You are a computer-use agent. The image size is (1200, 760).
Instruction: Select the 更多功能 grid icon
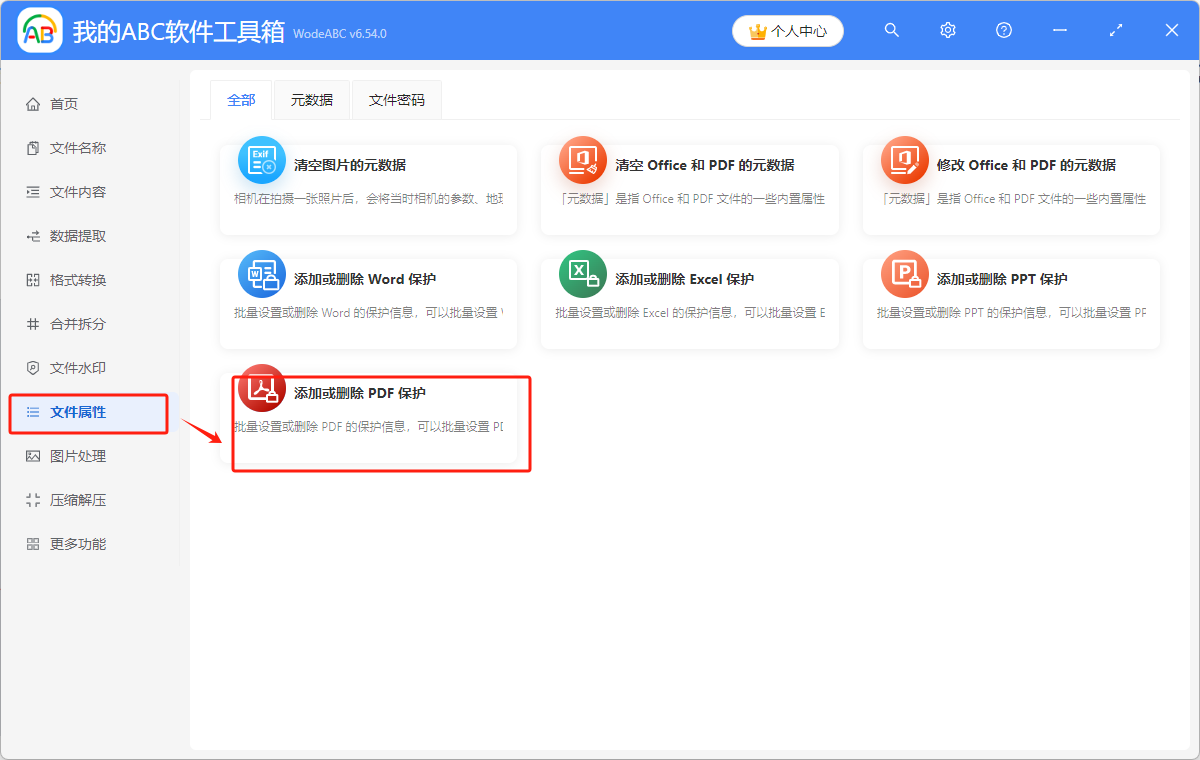coord(33,544)
